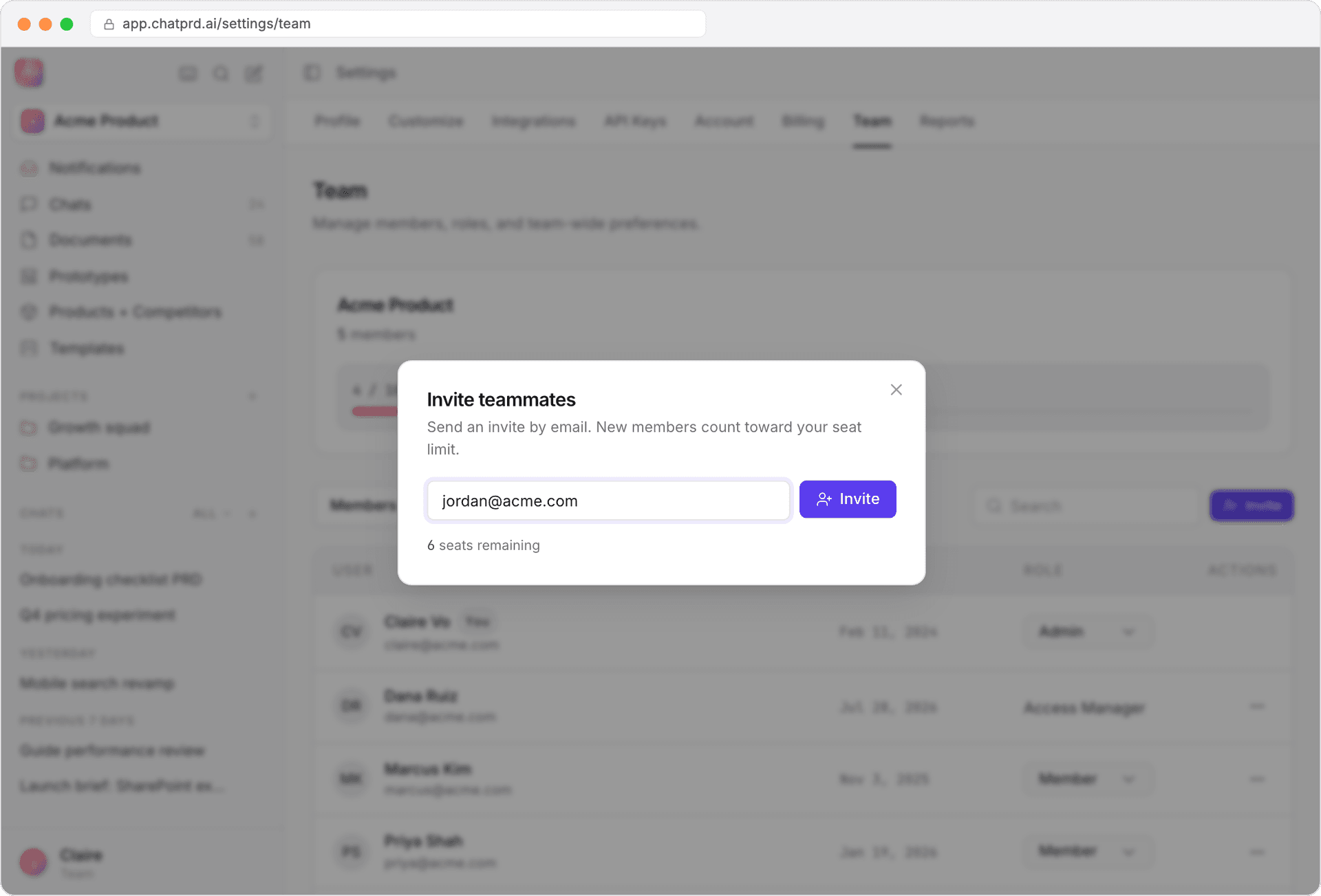Open the actions menu for Dana Ruiz
This screenshot has height=896, width=1321.
click(x=1257, y=706)
